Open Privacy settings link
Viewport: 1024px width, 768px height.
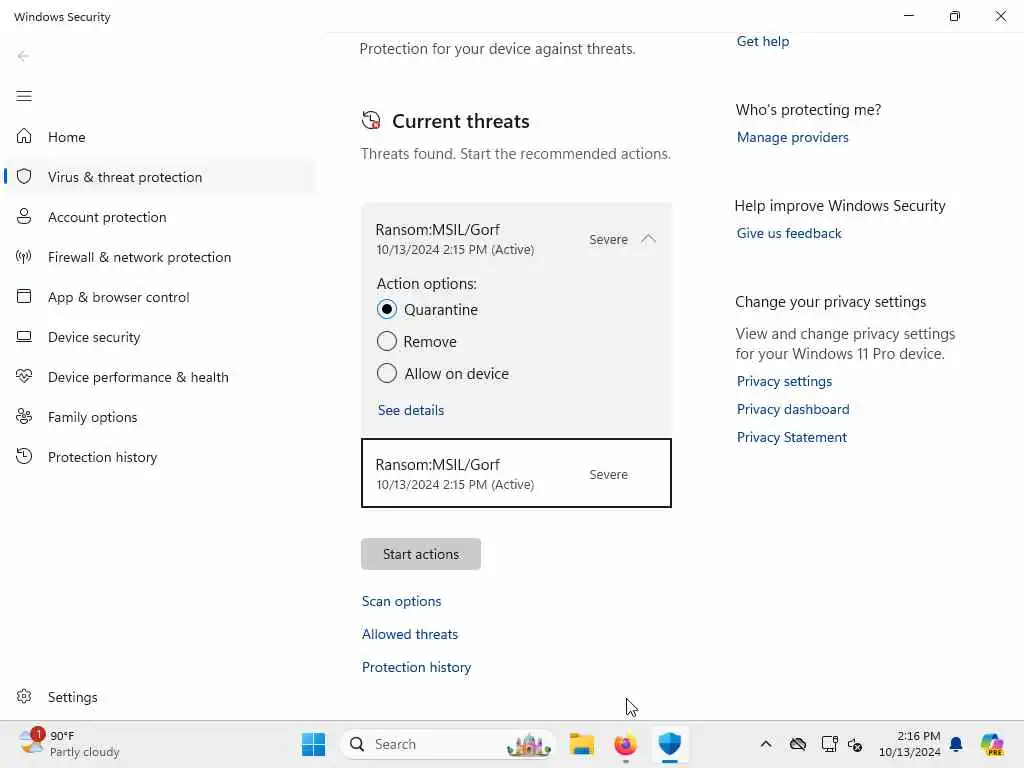click(x=784, y=381)
